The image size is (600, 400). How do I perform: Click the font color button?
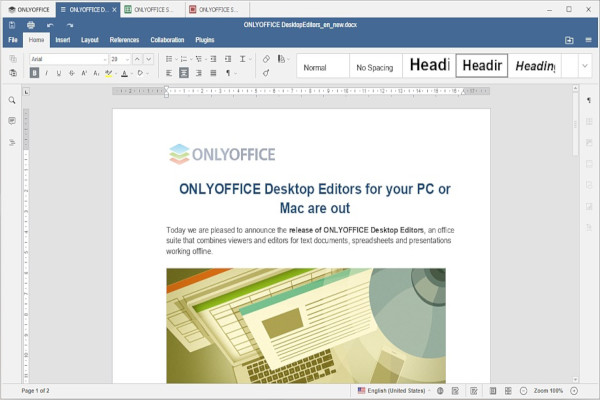click(x=124, y=73)
